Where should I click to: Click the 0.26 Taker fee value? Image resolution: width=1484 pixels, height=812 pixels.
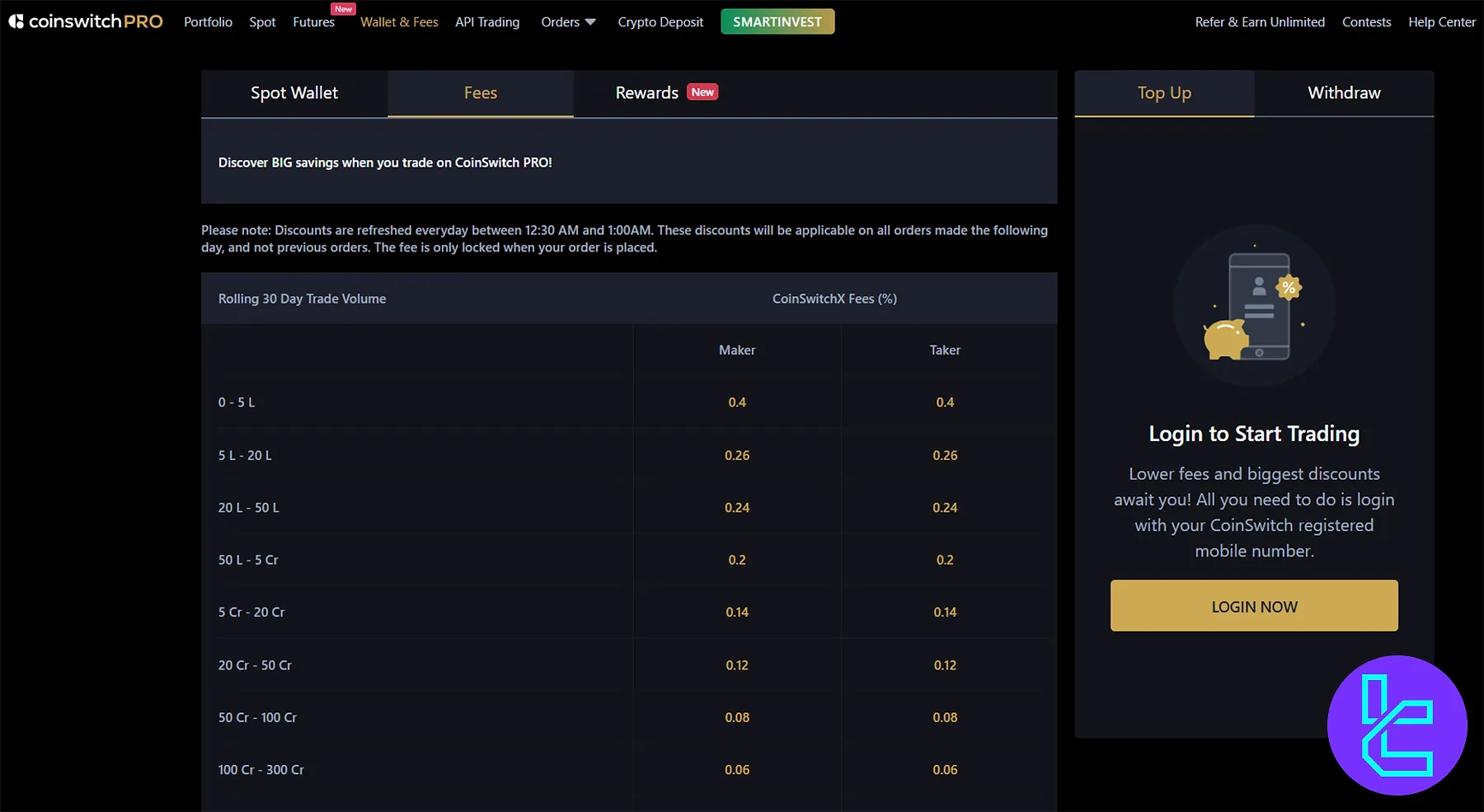click(945, 455)
